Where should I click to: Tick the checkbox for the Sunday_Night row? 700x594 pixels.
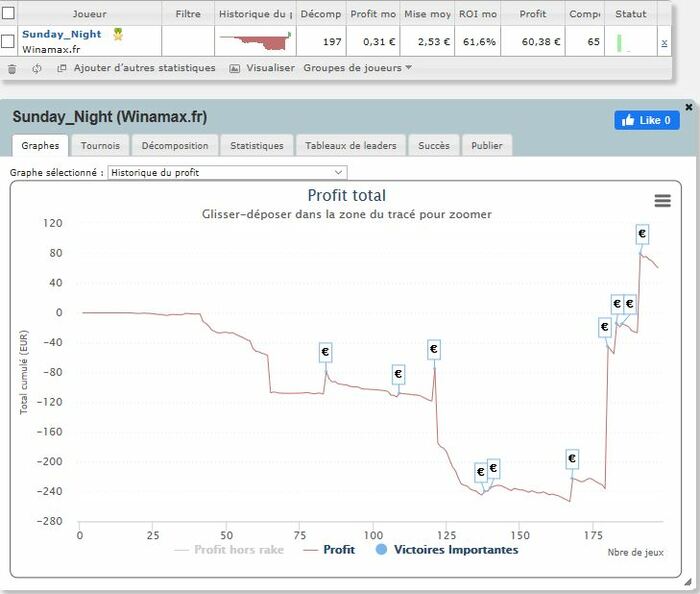[8, 42]
